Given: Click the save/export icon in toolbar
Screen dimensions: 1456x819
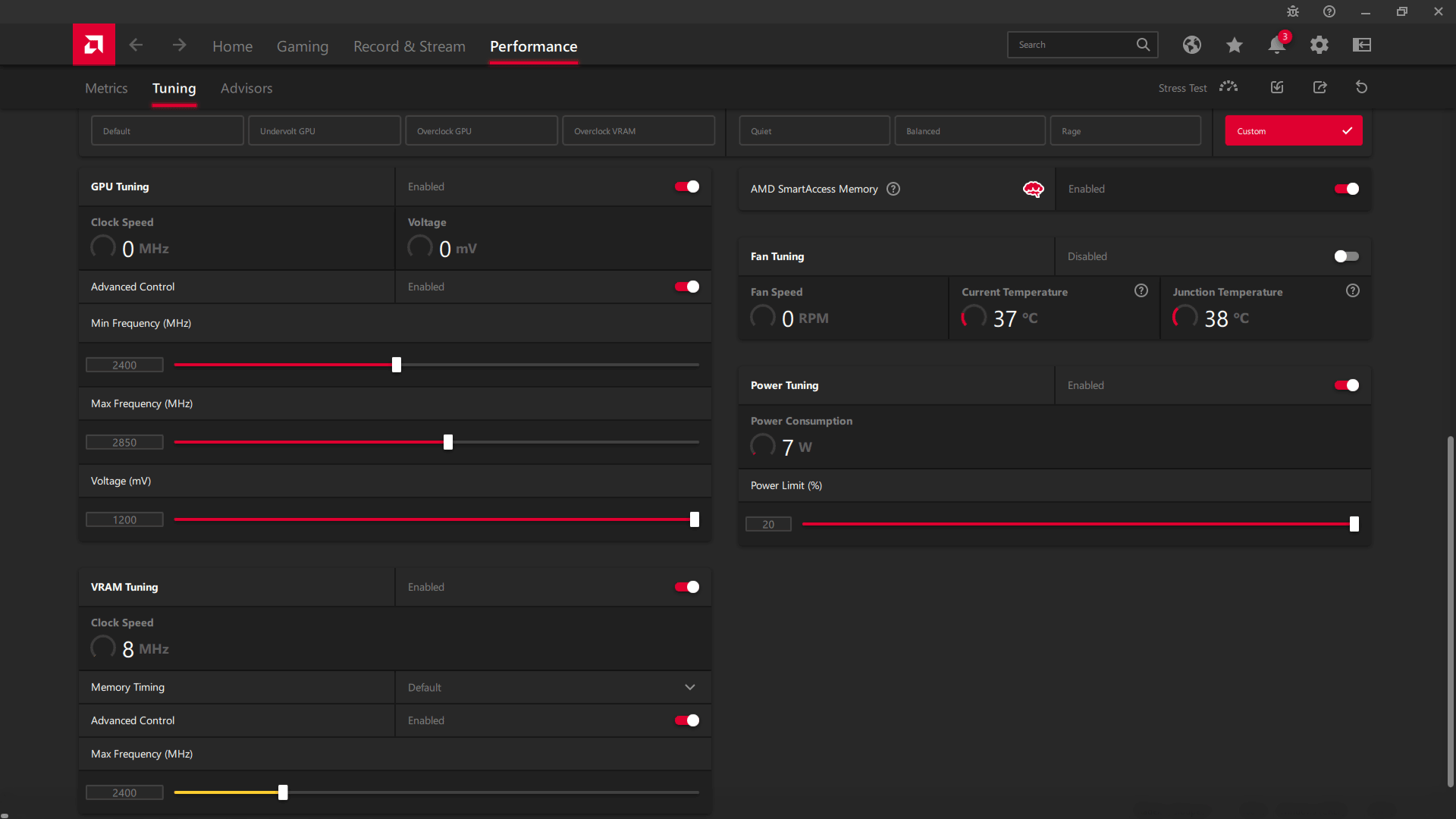Looking at the screenshot, I should click(x=1319, y=87).
